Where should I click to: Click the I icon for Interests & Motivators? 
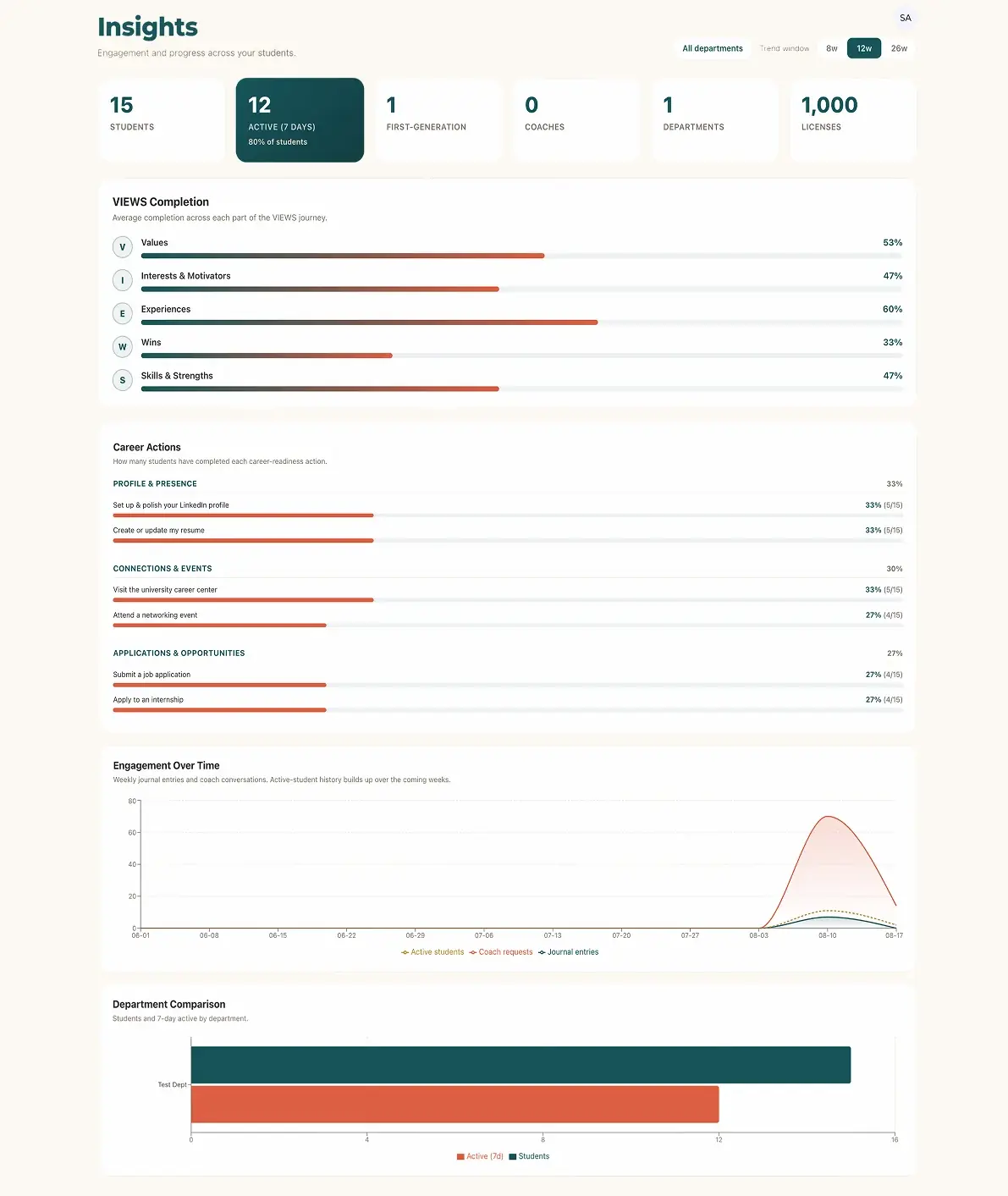tap(123, 280)
